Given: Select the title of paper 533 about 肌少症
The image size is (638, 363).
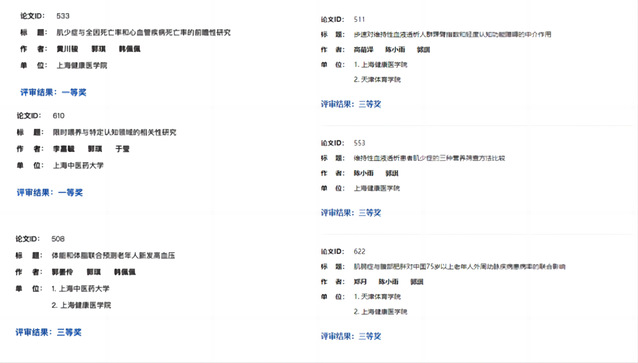Looking at the screenshot, I should [x=143, y=33].
